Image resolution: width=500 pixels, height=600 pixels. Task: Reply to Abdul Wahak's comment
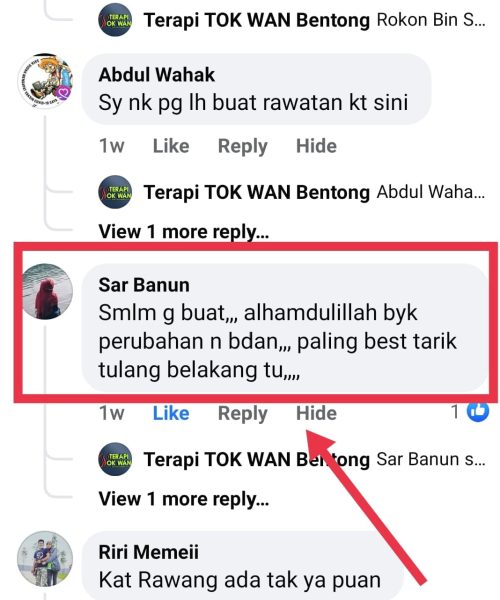click(x=243, y=147)
